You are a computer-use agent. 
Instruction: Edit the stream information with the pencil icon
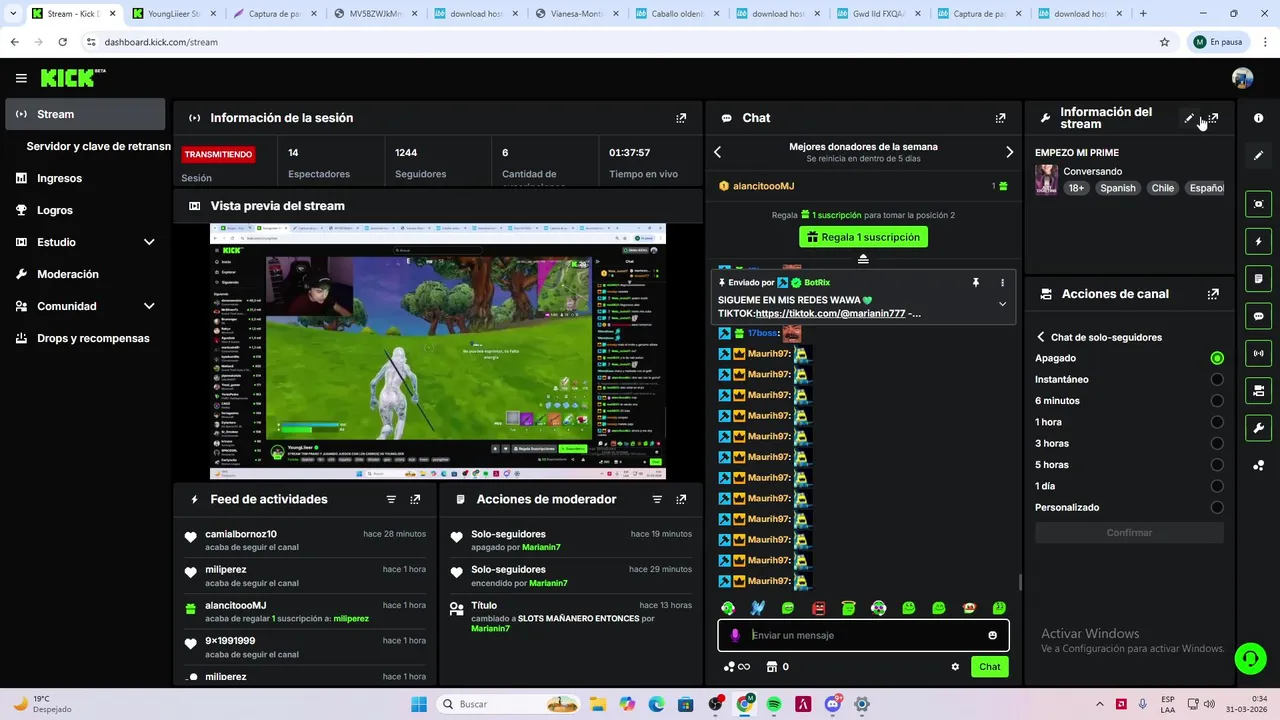(1189, 118)
